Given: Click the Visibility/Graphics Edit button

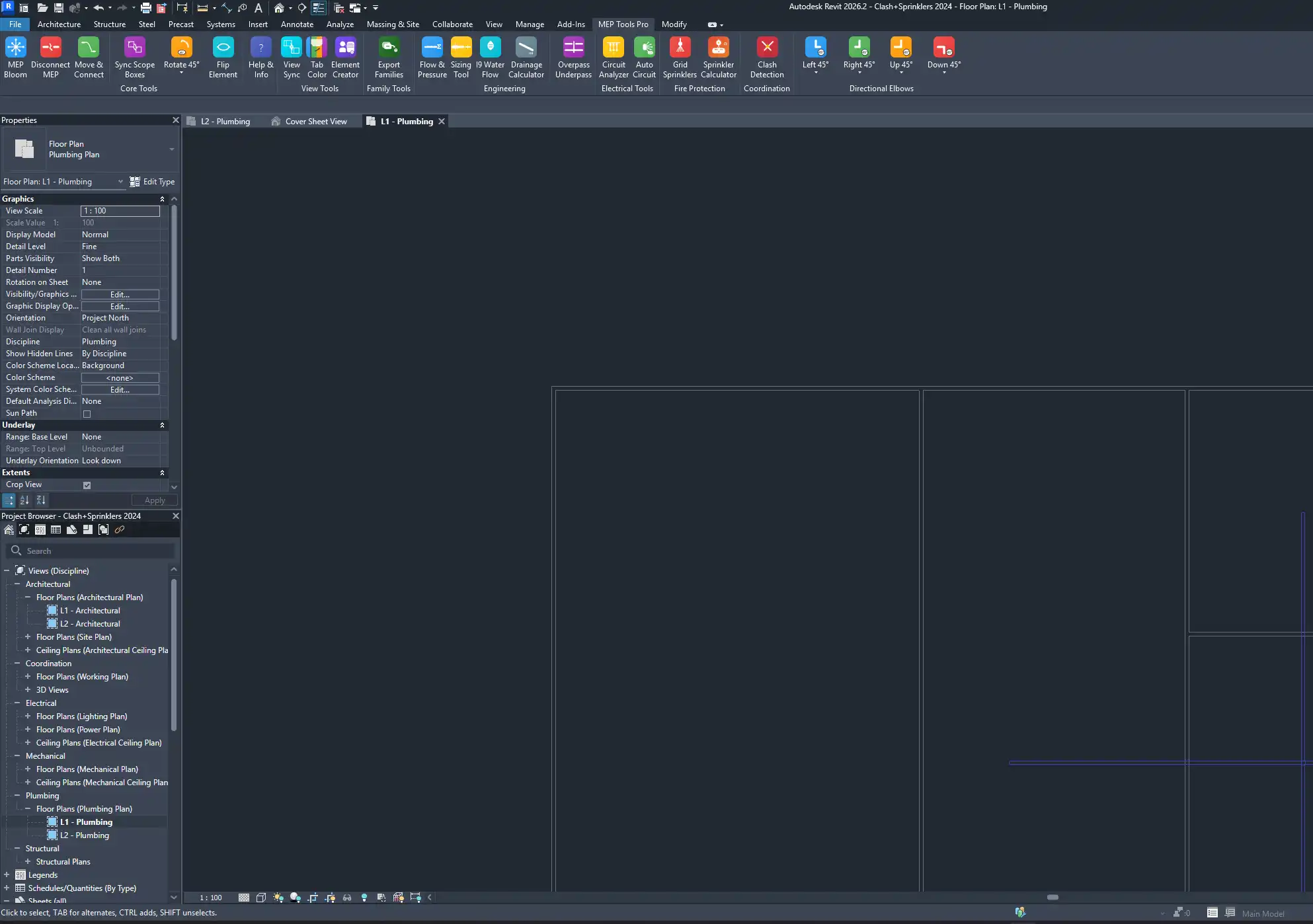Looking at the screenshot, I should [120, 295].
